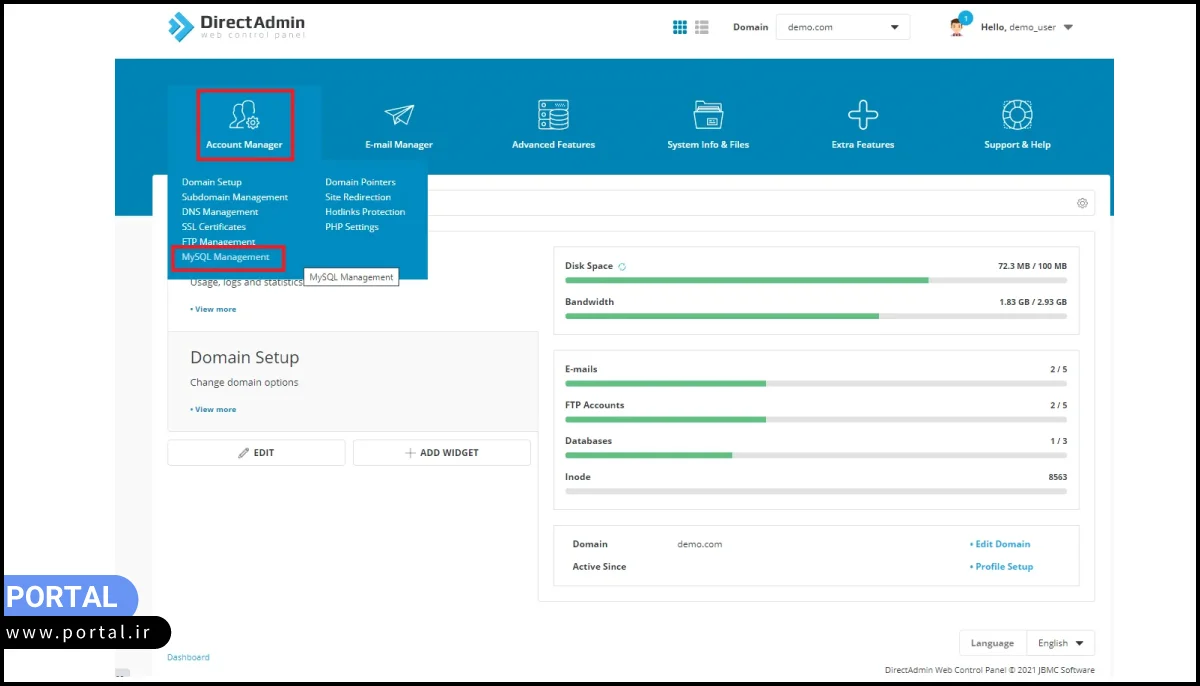The image size is (1200, 686).
Task: Select MySQL Management menu entry
Action: (x=226, y=257)
